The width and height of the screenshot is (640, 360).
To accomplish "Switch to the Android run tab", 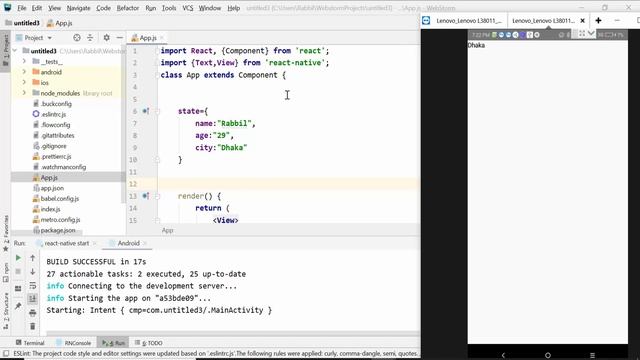I will (x=129, y=243).
